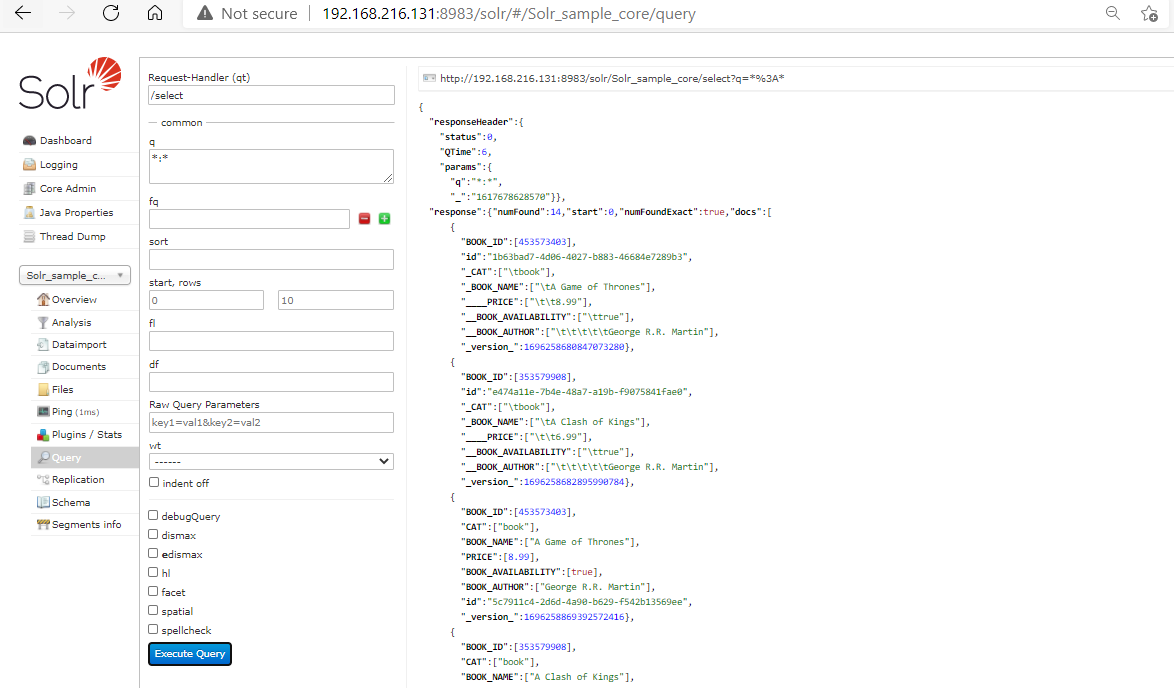Open the Thread Dump menu item
Image resolution: width=1174 pixels, height=688 pixels.
[73, 237]
